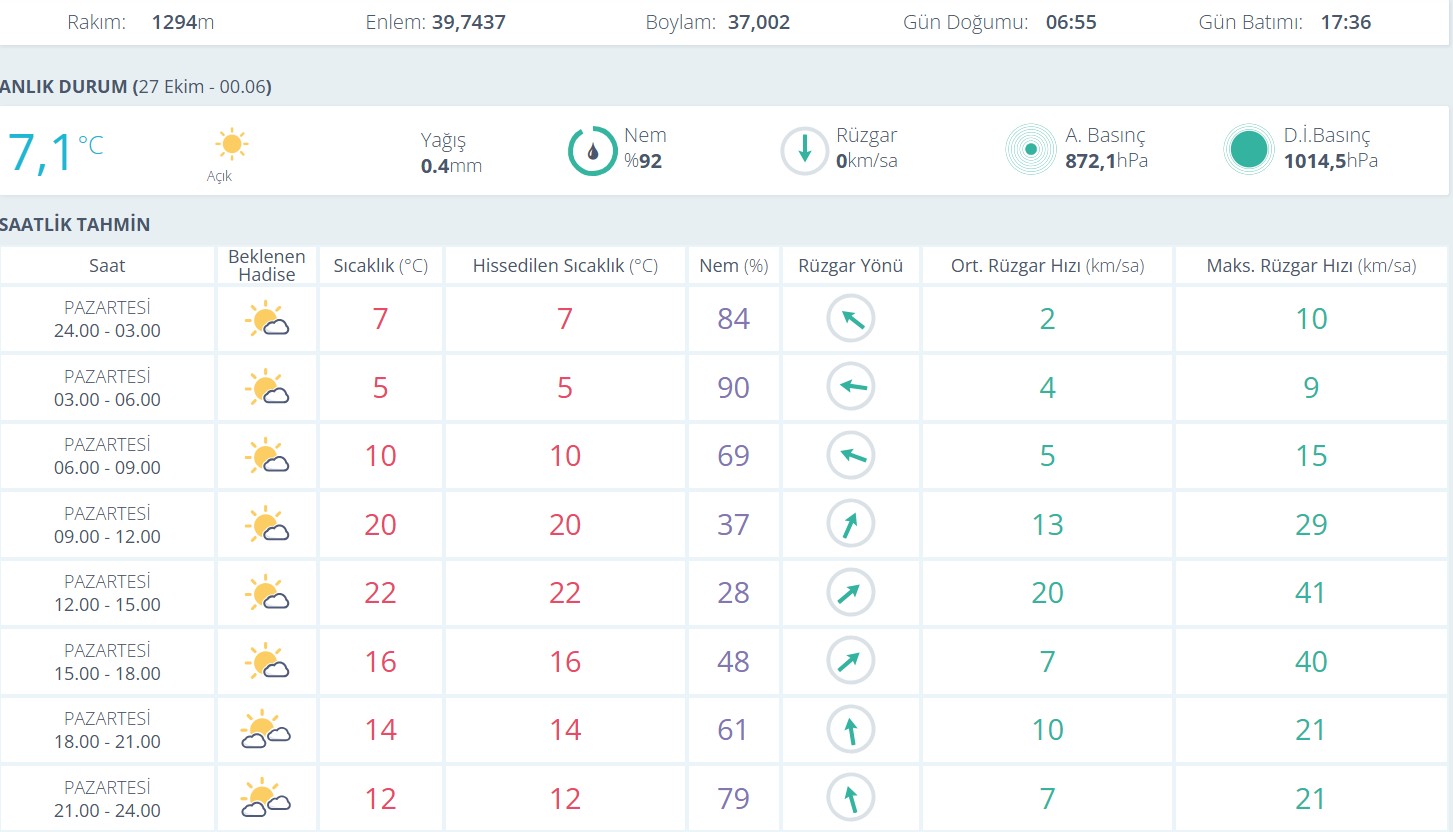Click the Gün Batımı 17:36 value
Screen dimensions: 1453x832
(1345, 22)
